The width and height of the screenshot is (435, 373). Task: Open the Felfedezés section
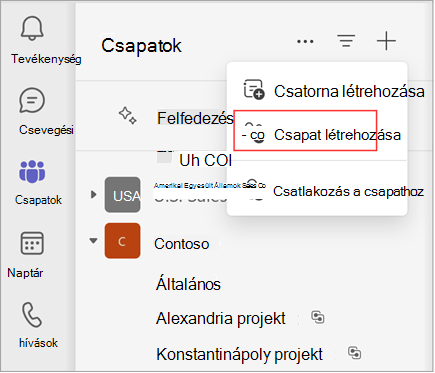pyautogui.click(x=195, y=118)
